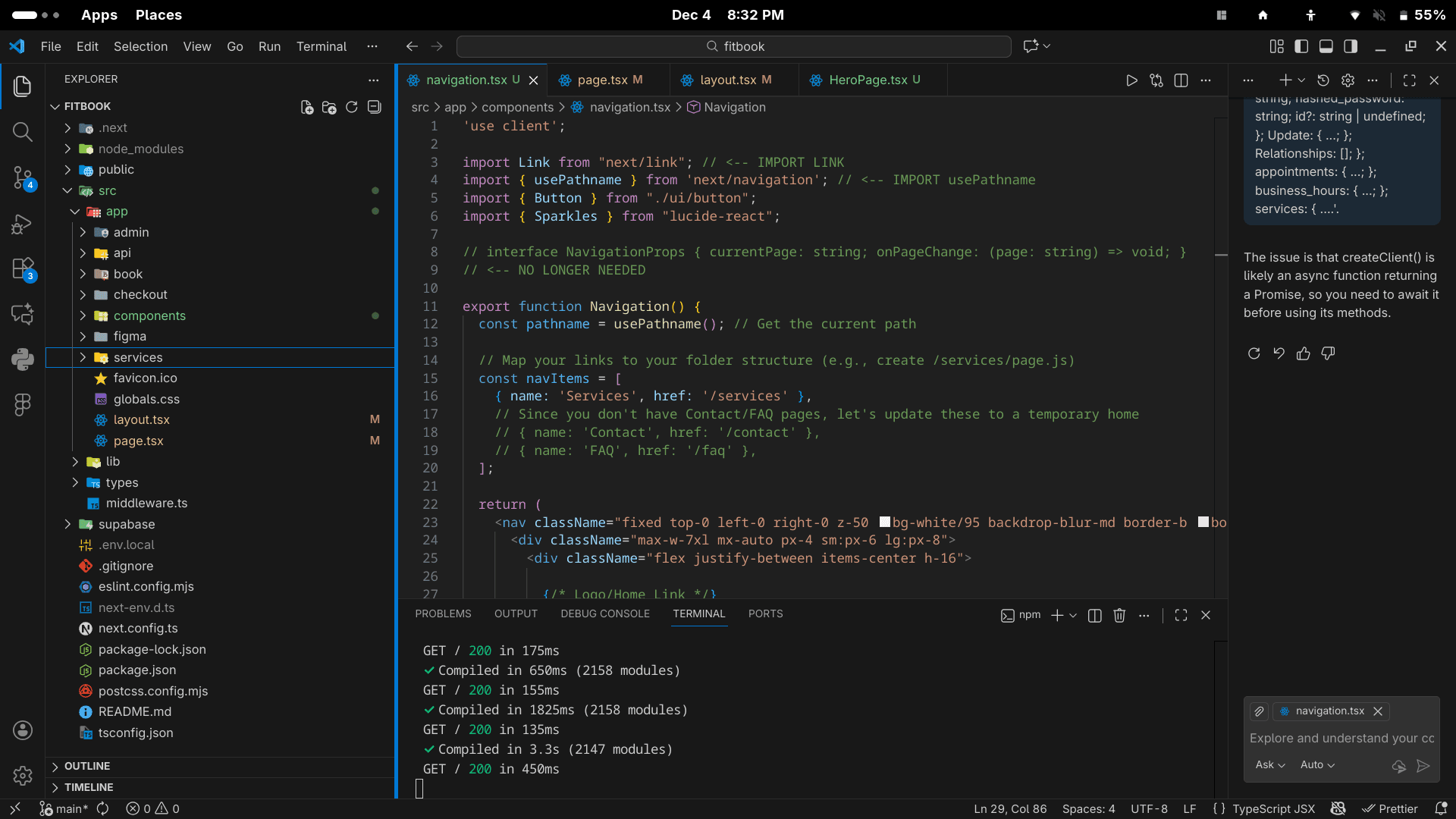Kill the terminal with the trash icon
This screenshot has width=1456, height=819.
(x=1119, y=615)
